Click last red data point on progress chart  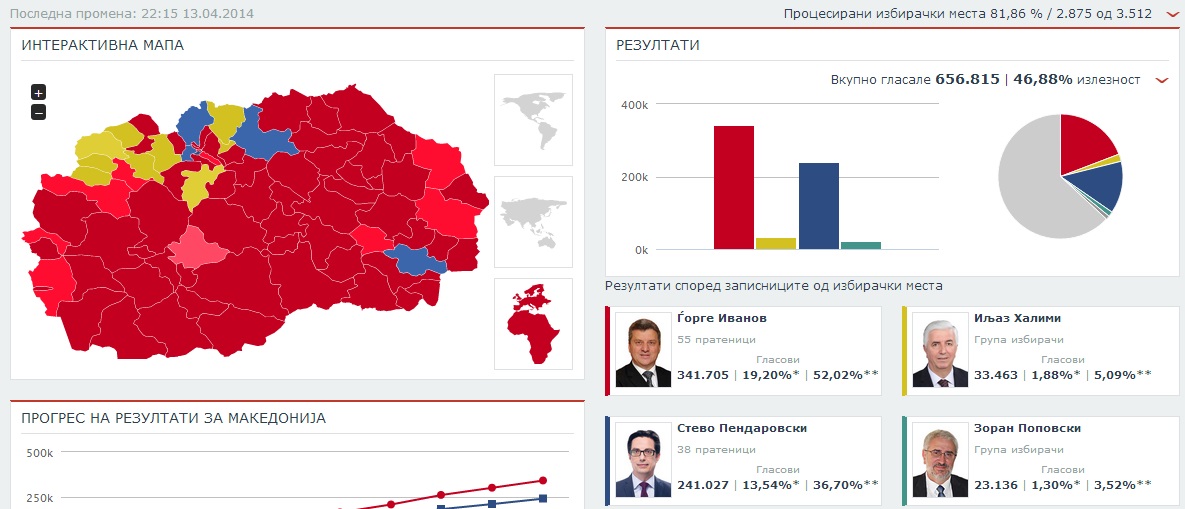pyautogui.click(x=543, y=481)
